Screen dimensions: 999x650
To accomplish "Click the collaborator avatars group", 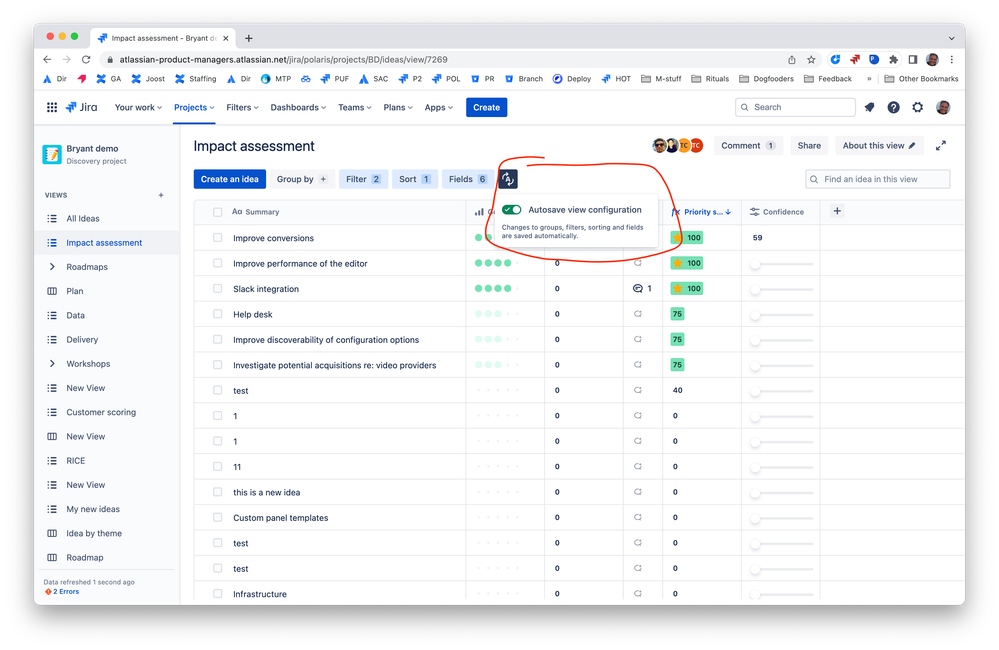I will (x=677, y=145).
